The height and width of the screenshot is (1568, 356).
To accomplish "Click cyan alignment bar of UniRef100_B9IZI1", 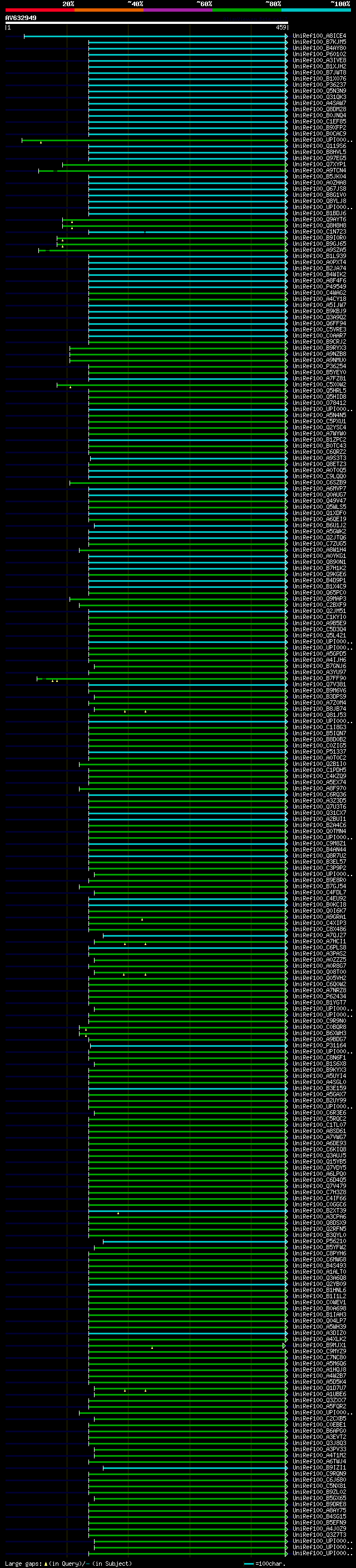I will [x=195, y=1468].
